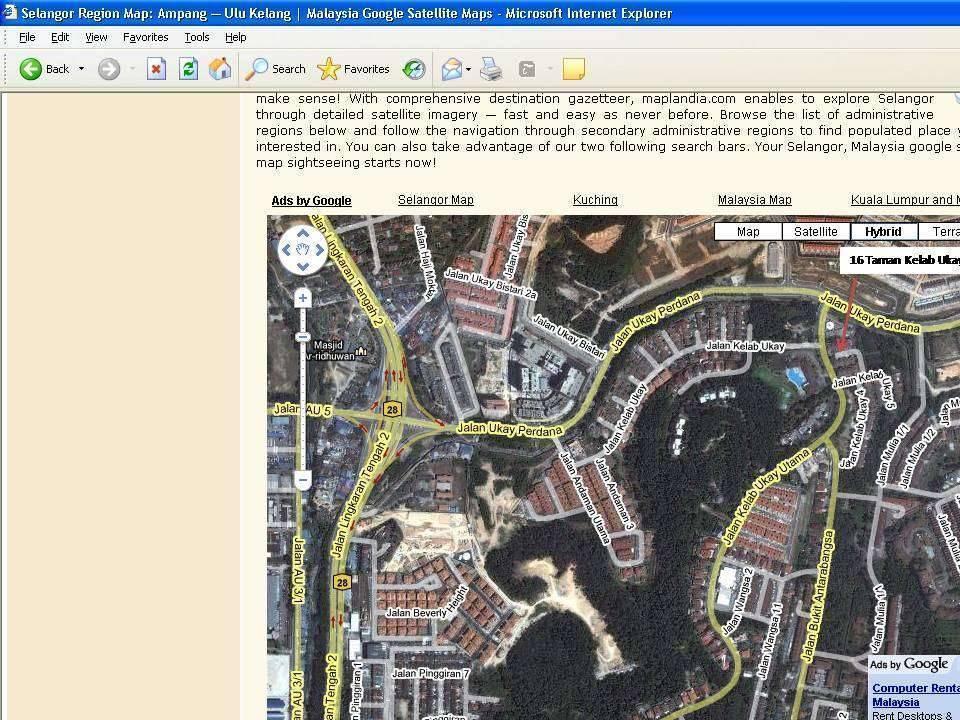Zoom out with the map minus button
Screen dimensions: 960x720
pyautogui.click(x=302, y=479)
